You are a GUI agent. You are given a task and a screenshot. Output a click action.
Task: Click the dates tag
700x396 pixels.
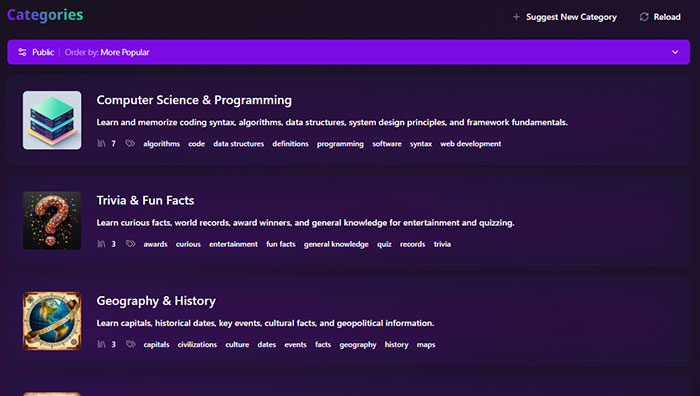(267, 345)
